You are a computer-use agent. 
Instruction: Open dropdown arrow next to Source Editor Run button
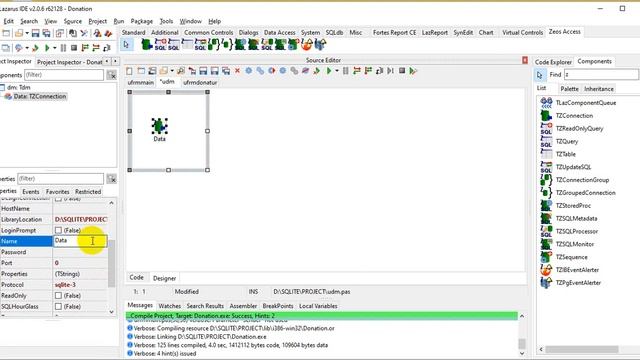tap(337, 71)
